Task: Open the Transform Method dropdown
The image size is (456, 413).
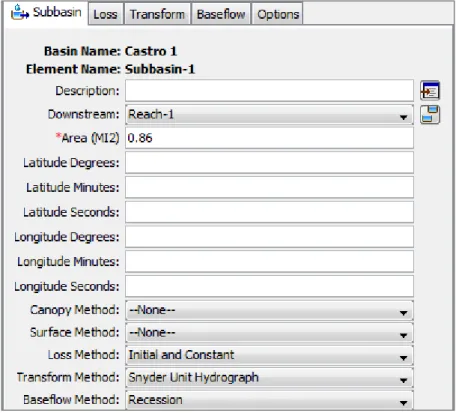Action: click(x=269, y=377)
